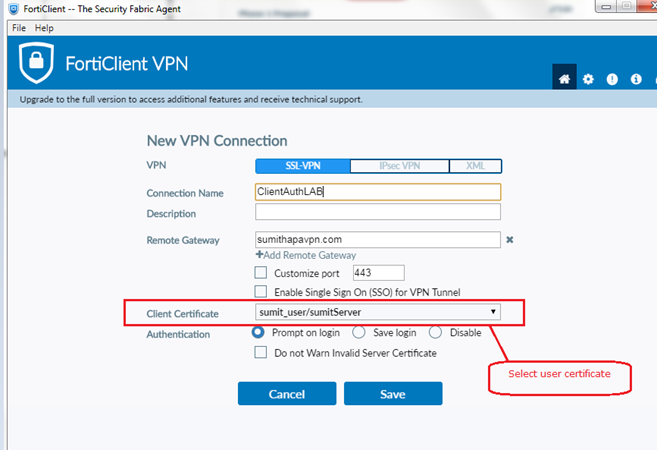Click the Authentication label

point(178,334)
